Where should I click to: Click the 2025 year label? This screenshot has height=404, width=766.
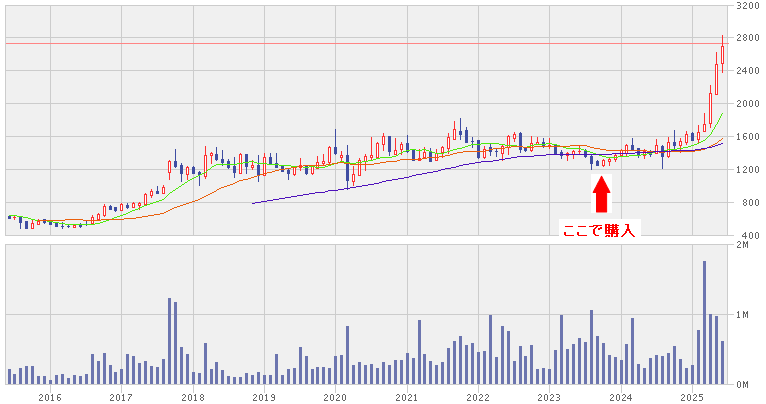tap(692, 398)
